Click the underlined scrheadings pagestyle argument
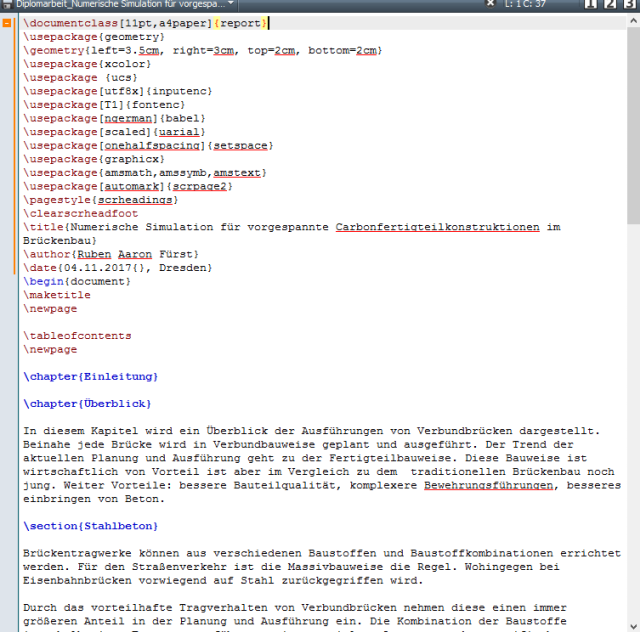 pos(134,200)
